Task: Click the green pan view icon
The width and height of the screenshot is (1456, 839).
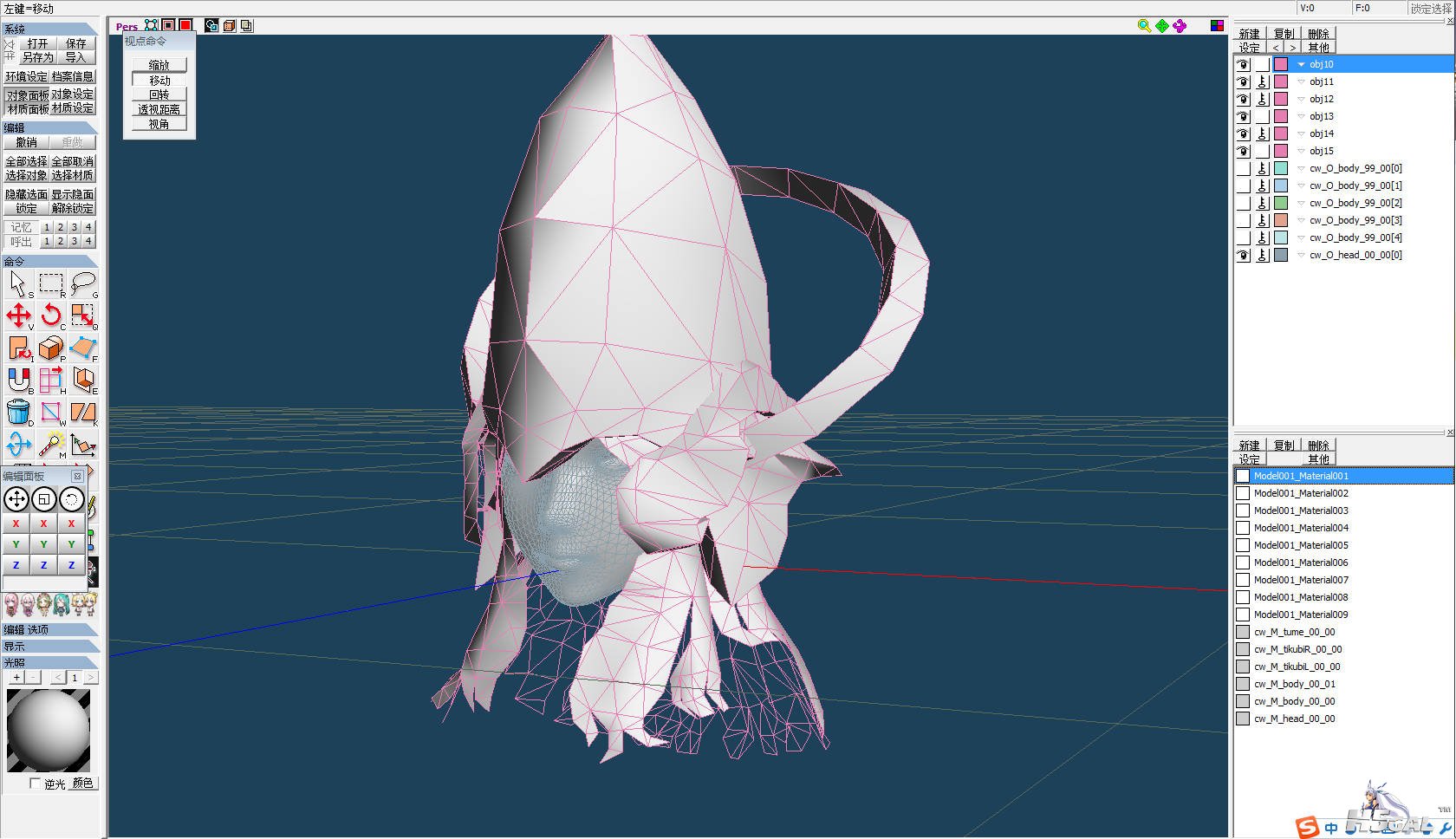Action: click(x=1161, y=26)
